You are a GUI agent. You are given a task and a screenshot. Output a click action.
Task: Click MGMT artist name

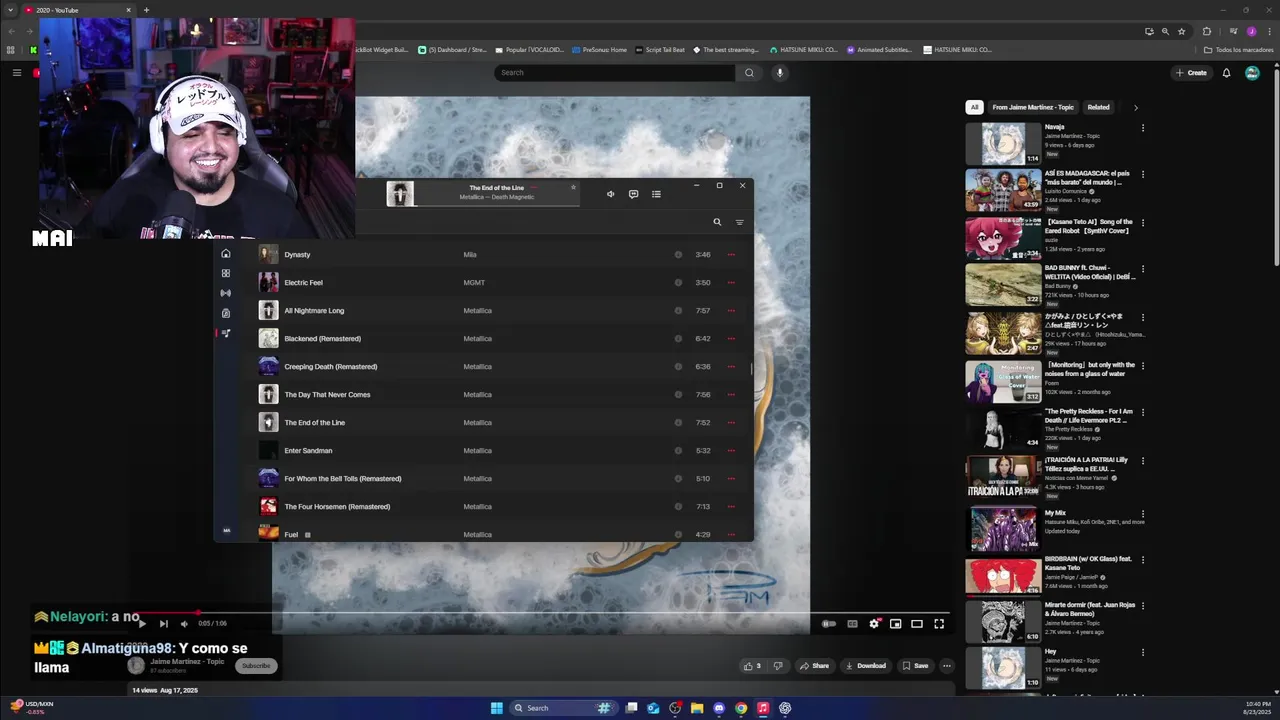point(474,283)
